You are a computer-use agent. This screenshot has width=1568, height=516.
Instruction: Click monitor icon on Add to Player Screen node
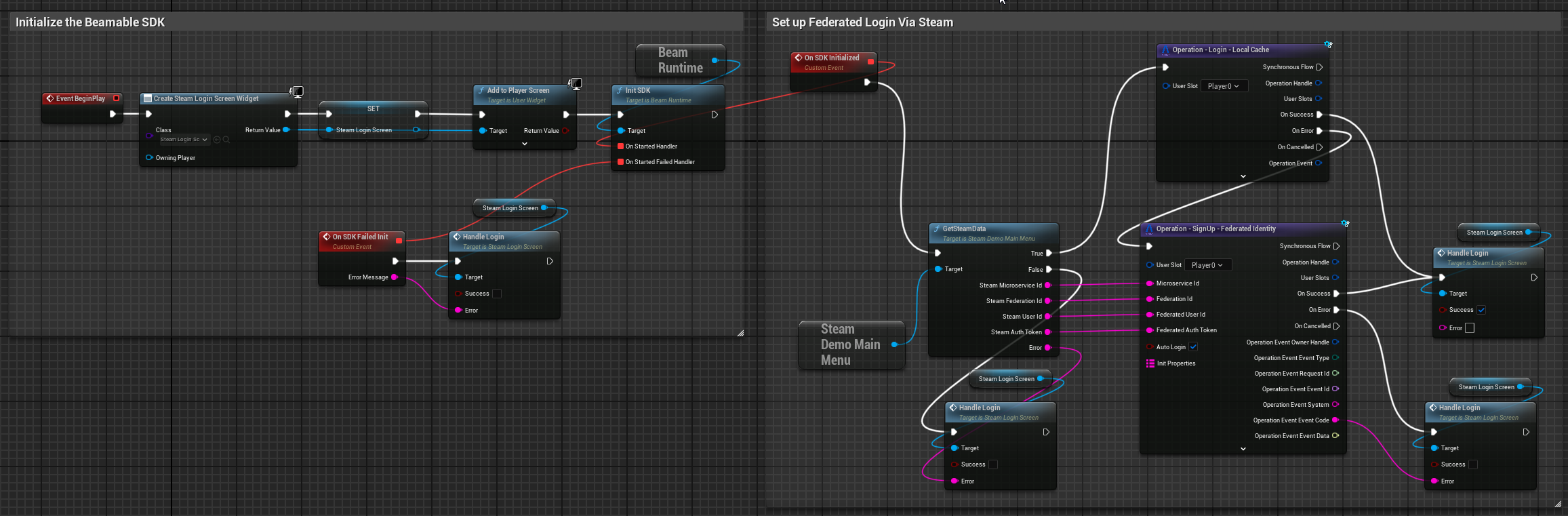(576, 83)
